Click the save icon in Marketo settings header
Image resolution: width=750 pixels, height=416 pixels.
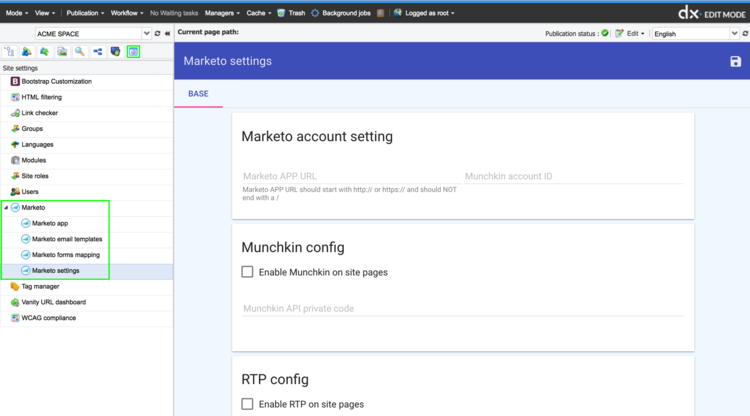[x=736, y=61]
